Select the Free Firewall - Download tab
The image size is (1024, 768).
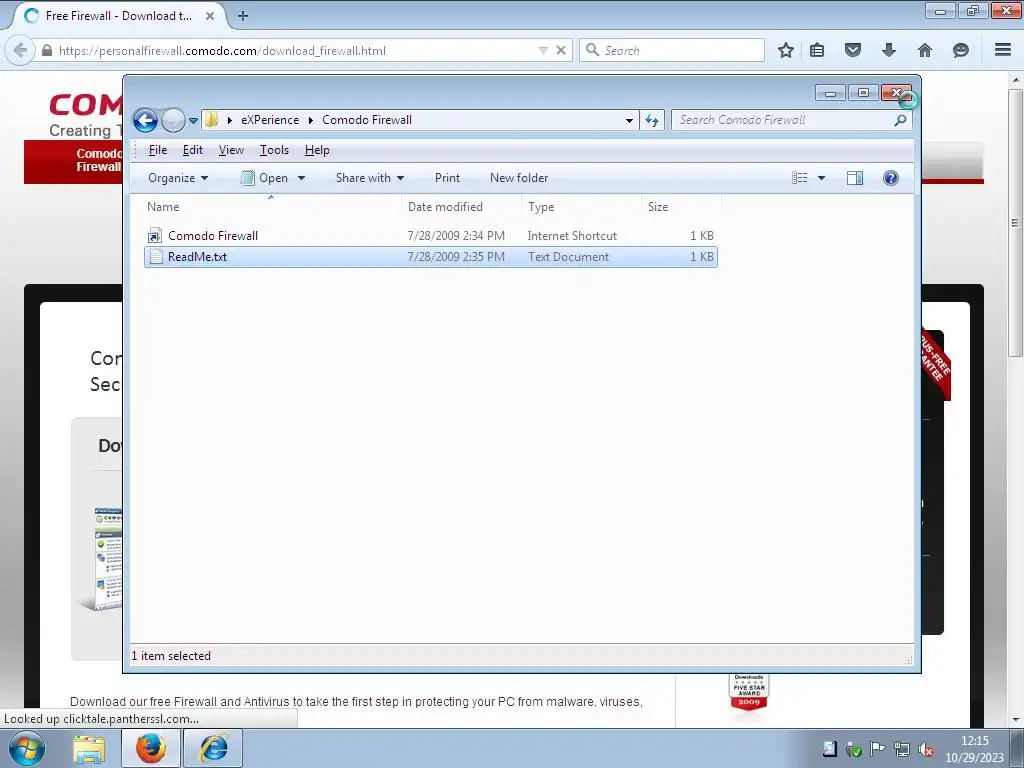click(118, 16)
